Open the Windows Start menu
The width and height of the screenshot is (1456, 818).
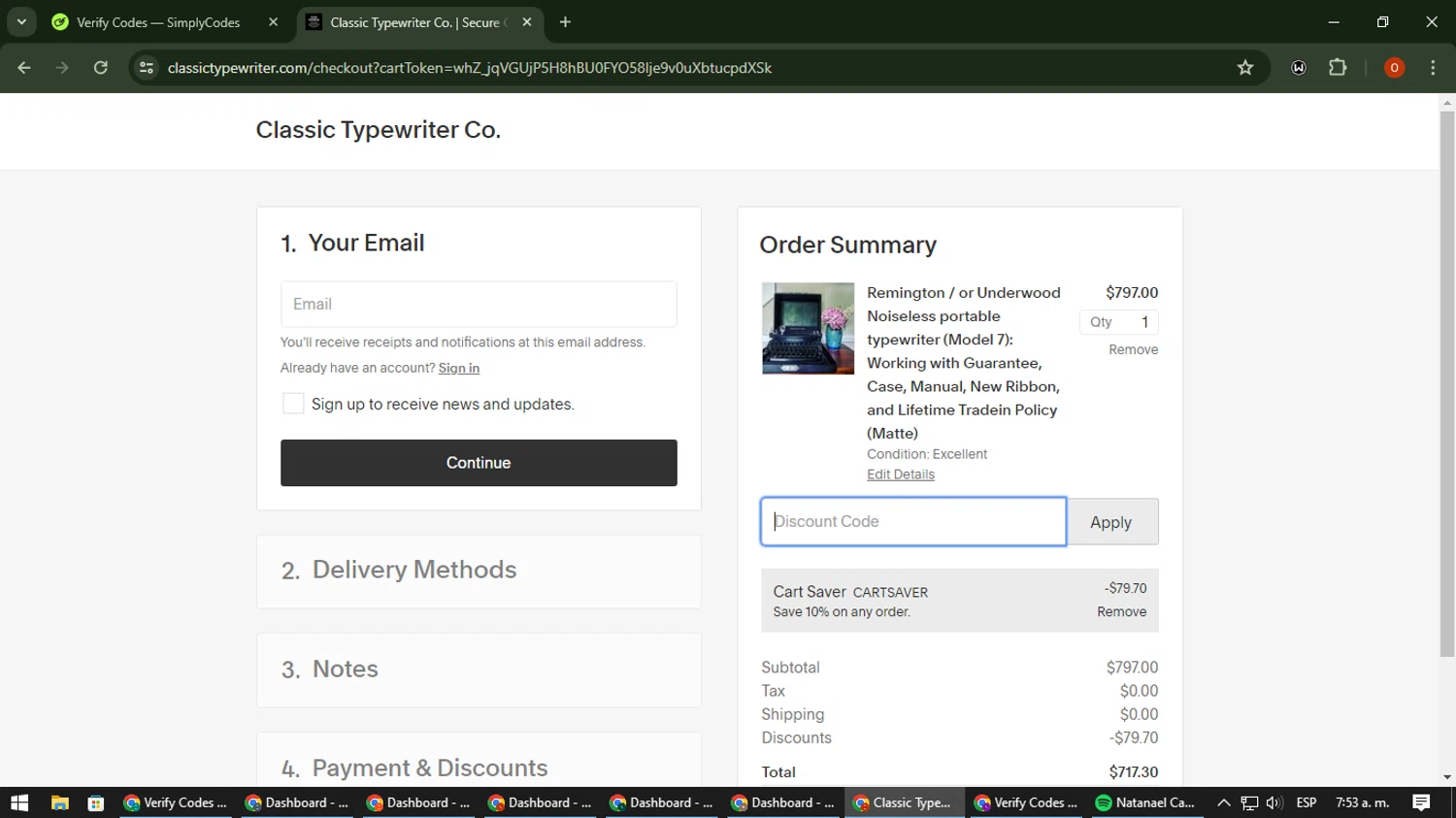point(19,802)
